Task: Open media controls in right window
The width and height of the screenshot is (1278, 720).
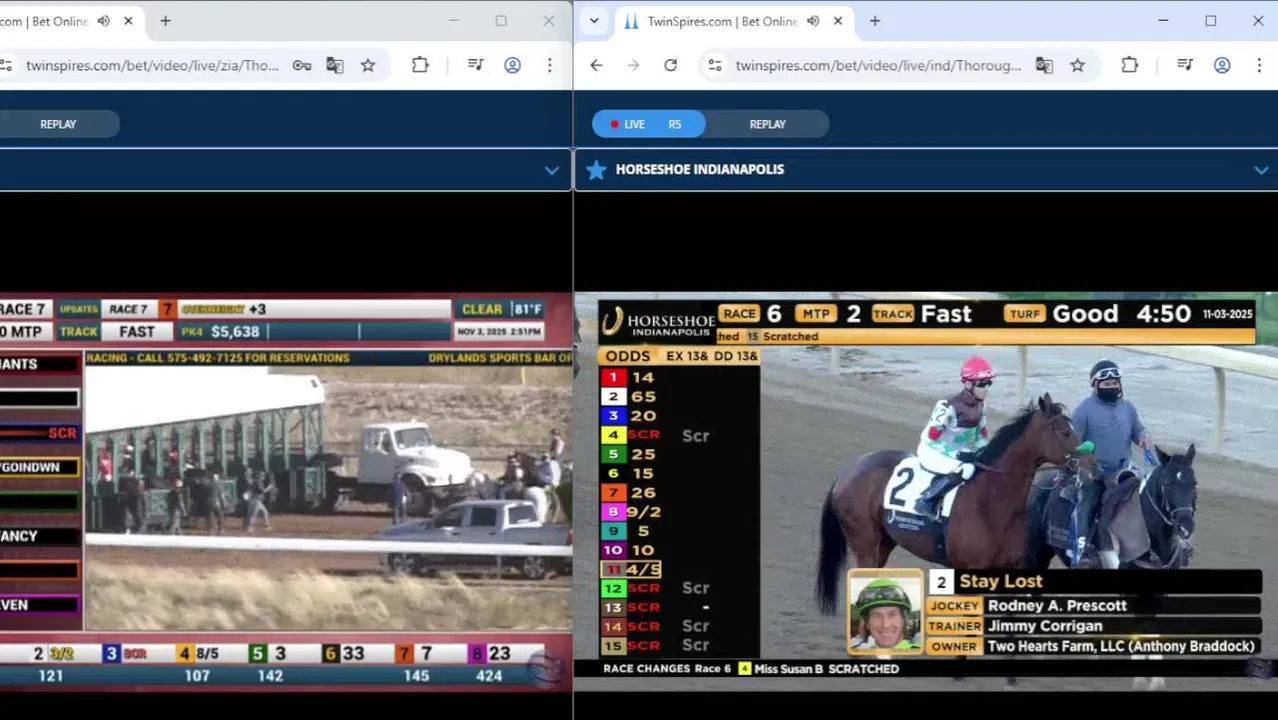Action: (1185, 65)
